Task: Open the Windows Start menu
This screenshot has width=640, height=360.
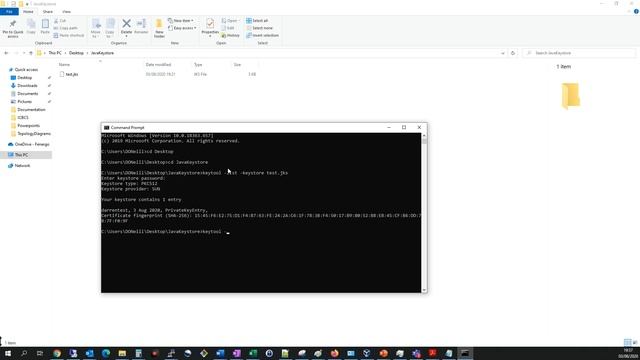Action: point(8,353)
